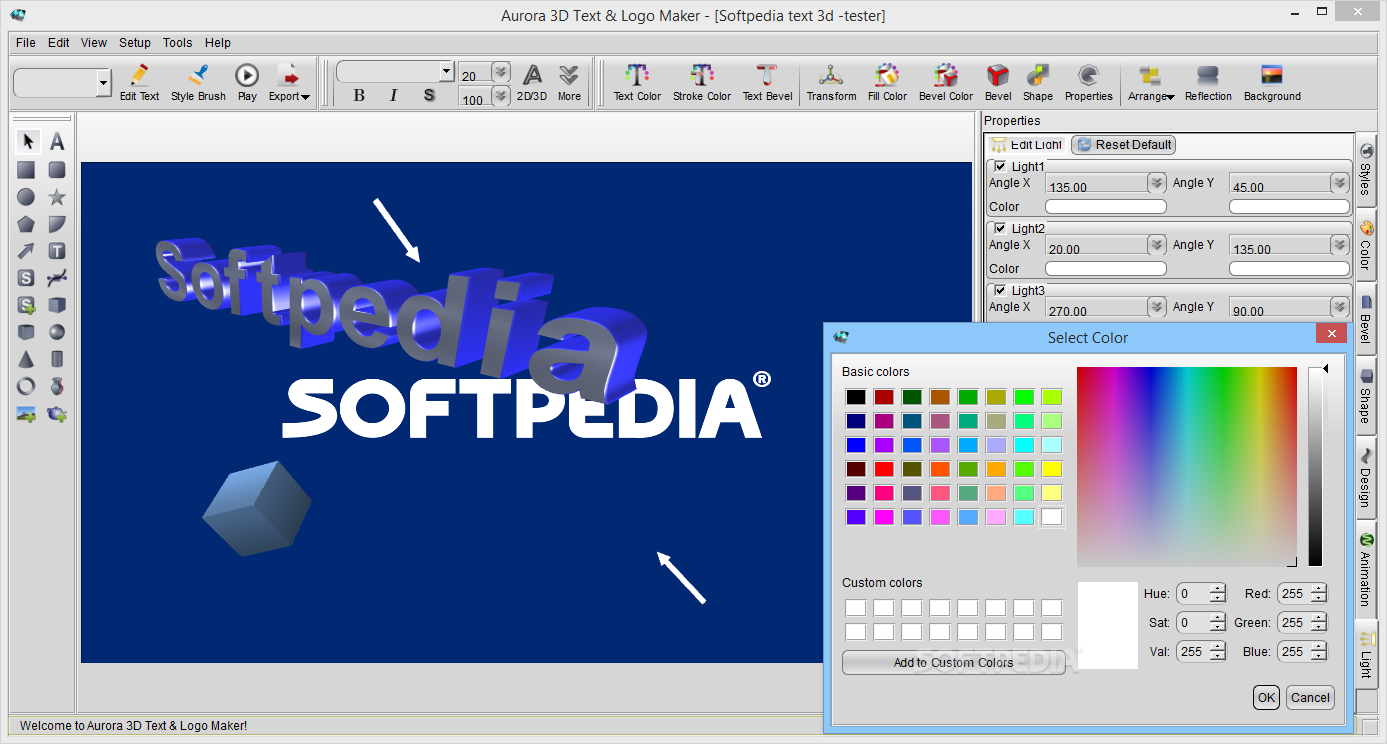The width and height of the screenshot is (1387, 744).
Task: Choose the letter A text tool
Action: 57,142
